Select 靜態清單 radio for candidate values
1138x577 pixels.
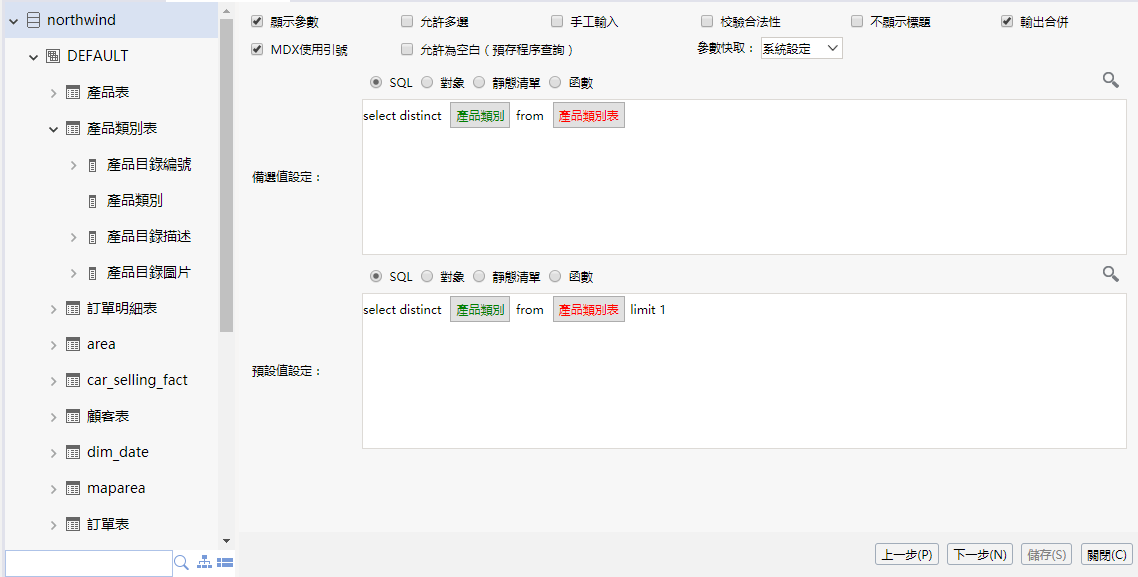pos(479,83)
